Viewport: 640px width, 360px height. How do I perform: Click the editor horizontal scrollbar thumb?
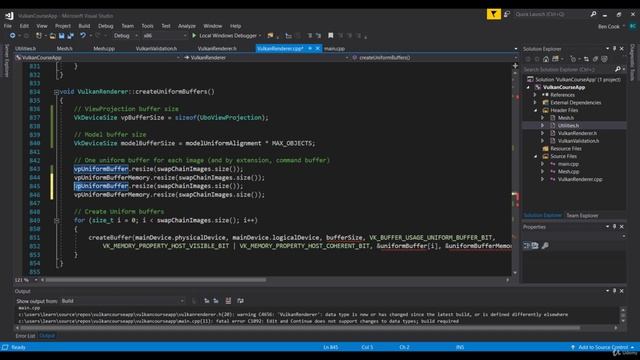click(156, 280)
